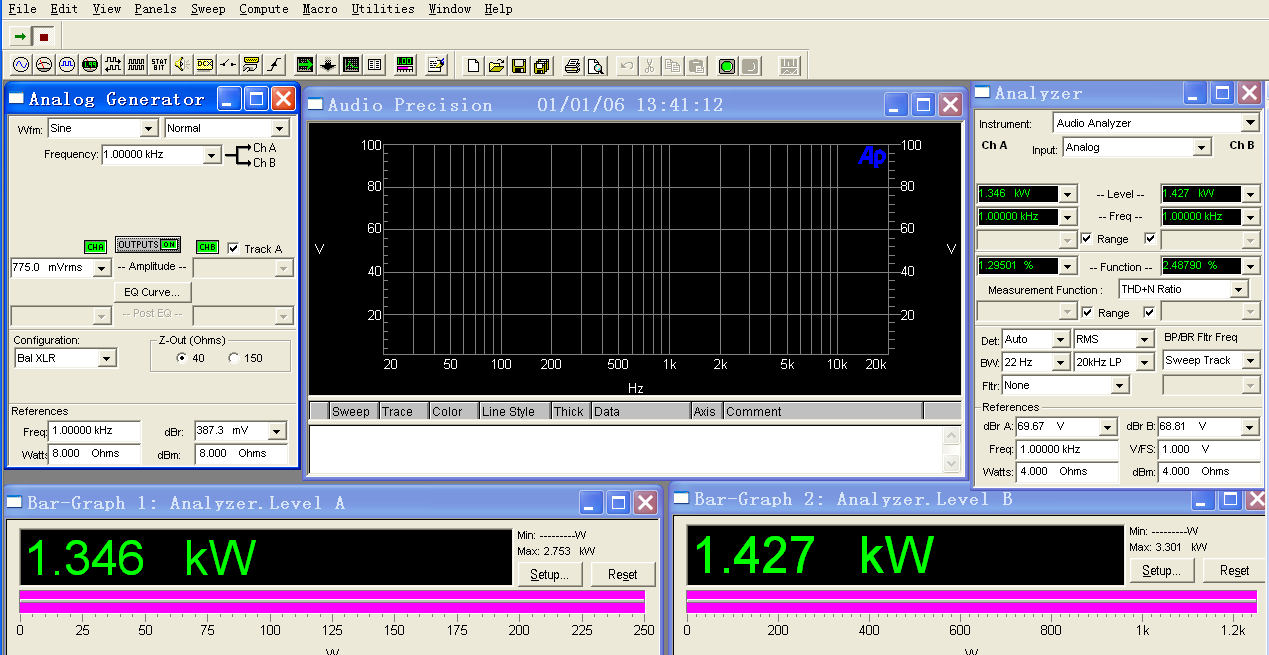Viewport: 1269px width, 655px height.
Task: Open the Analog Generator panel sine-wave icon
Action: click(x=21, y=65)
